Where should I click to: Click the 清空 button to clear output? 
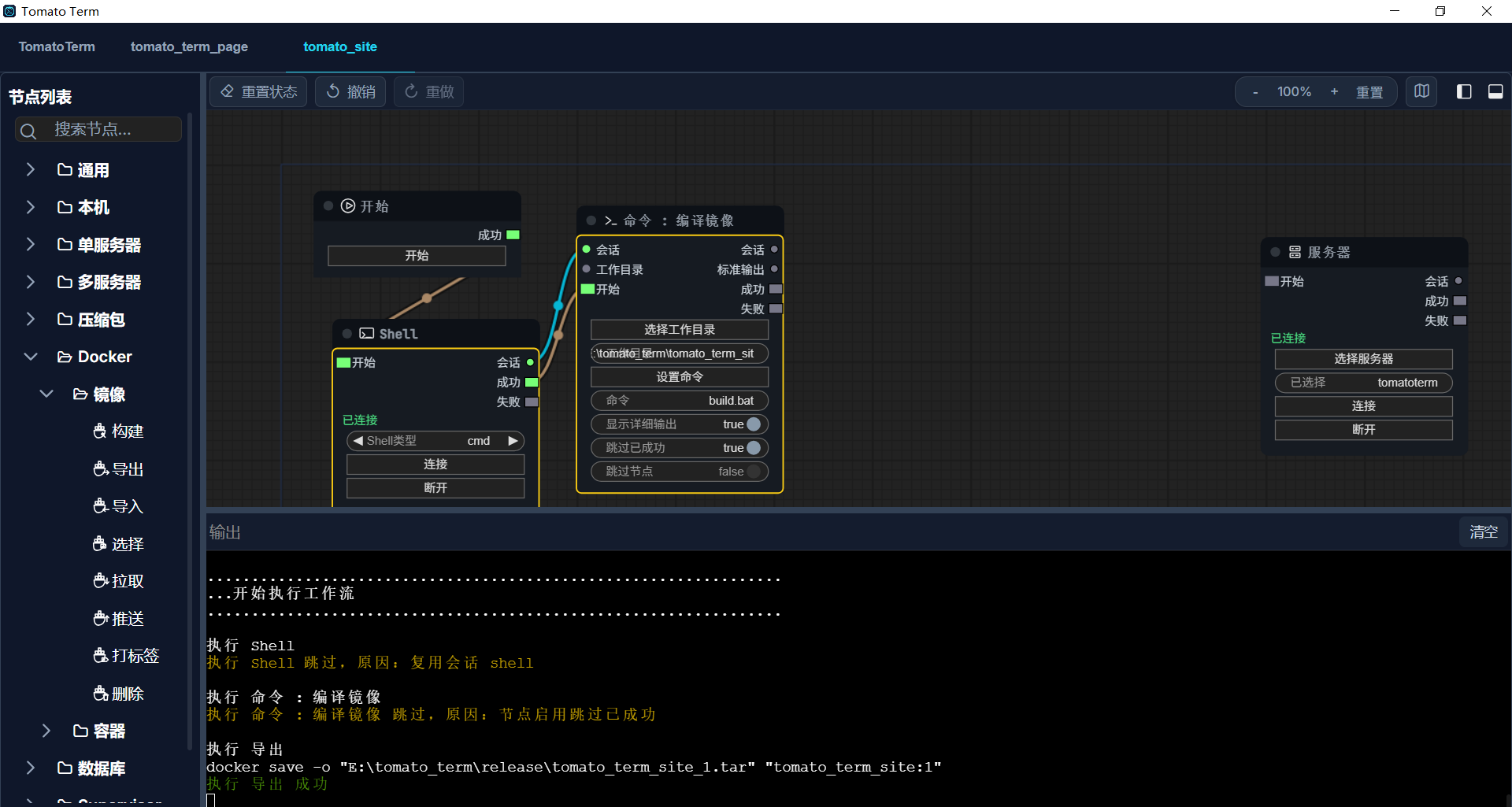(1483, 532)
